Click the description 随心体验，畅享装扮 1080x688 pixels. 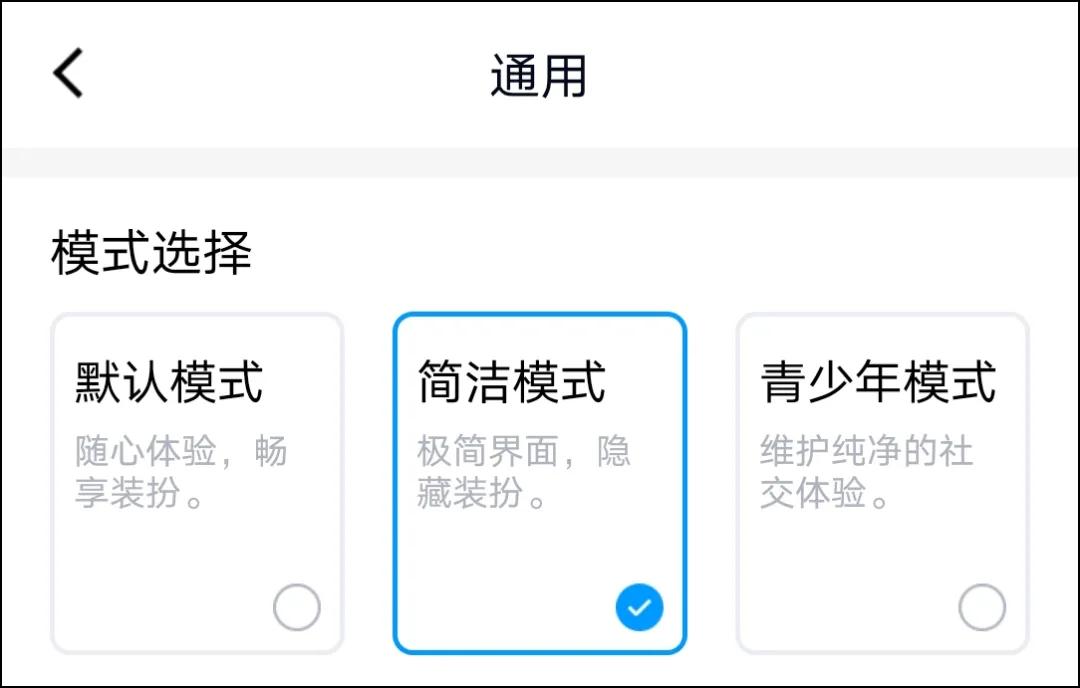178,468
